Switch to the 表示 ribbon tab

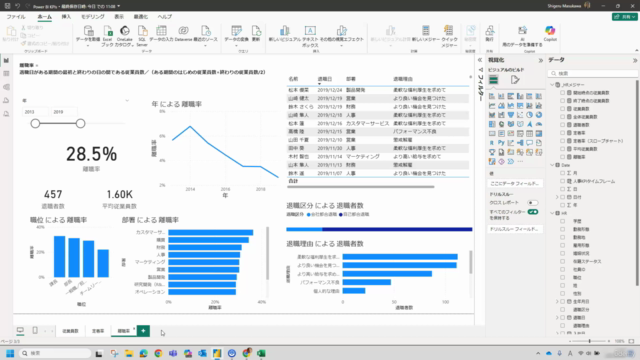point(119,17)
